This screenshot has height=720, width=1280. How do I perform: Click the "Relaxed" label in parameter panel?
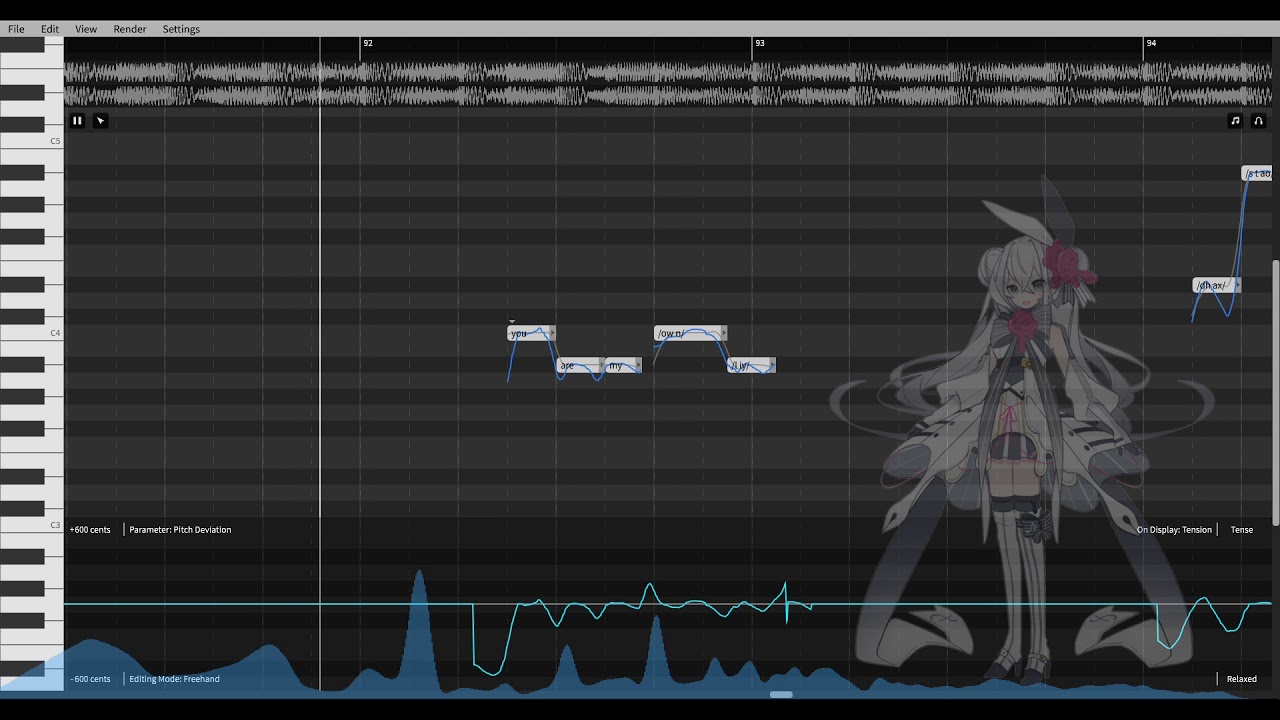click(x=1242, y=679)
